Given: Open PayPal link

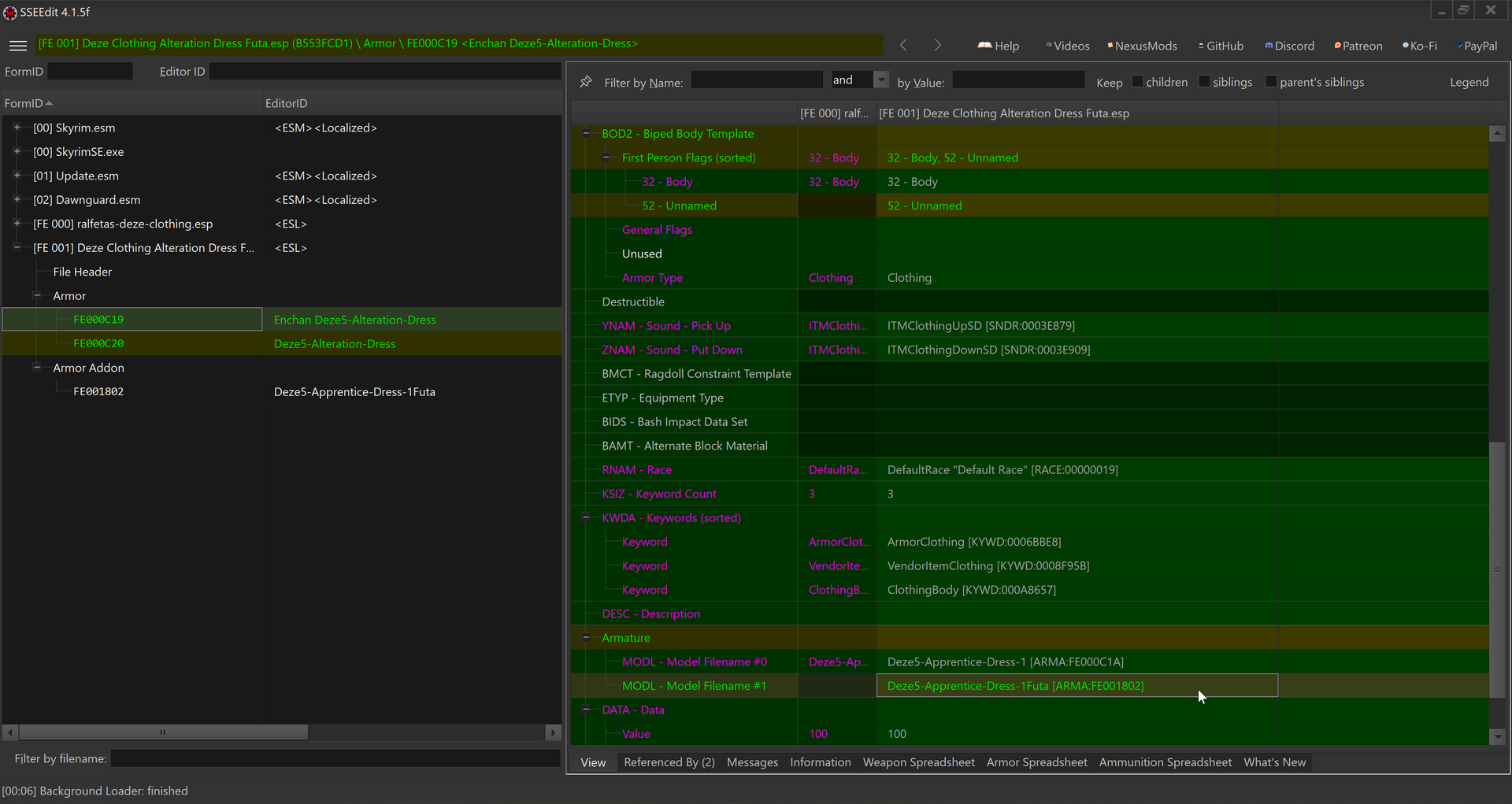Looking at the screenshot, I should pyautogui.click(x=1477, y=46).
